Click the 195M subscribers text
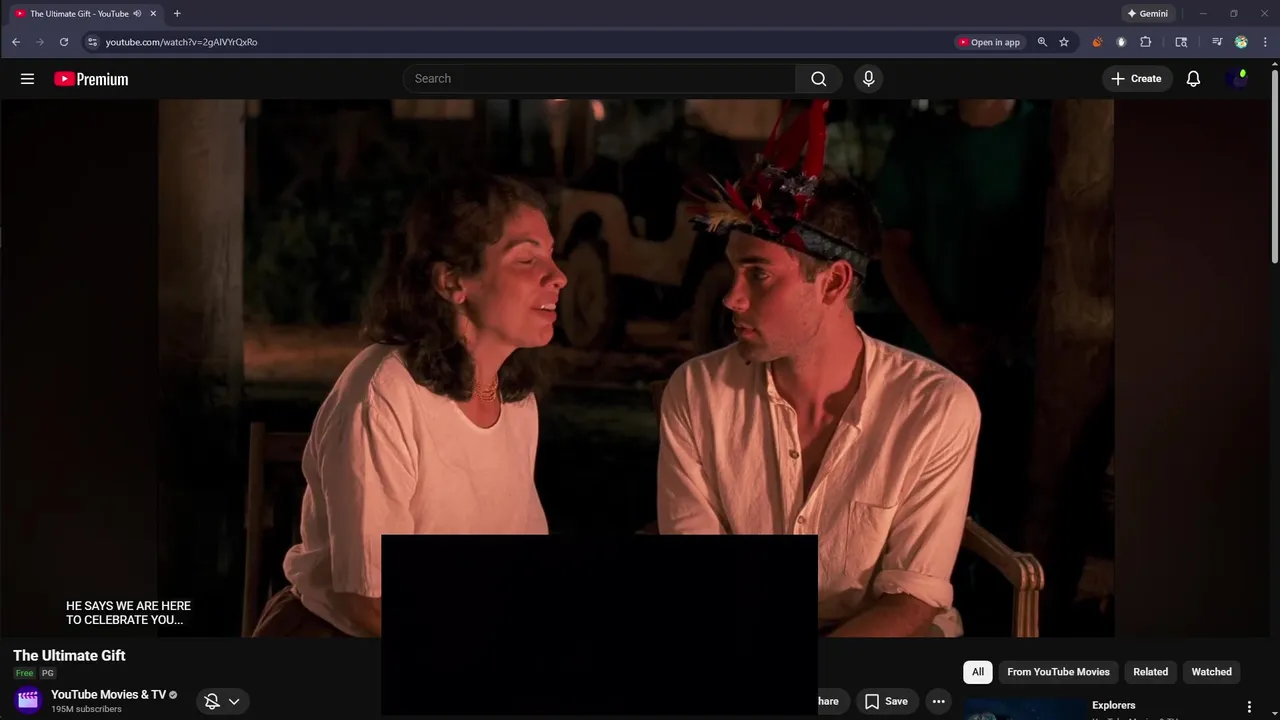 (86, 709)
